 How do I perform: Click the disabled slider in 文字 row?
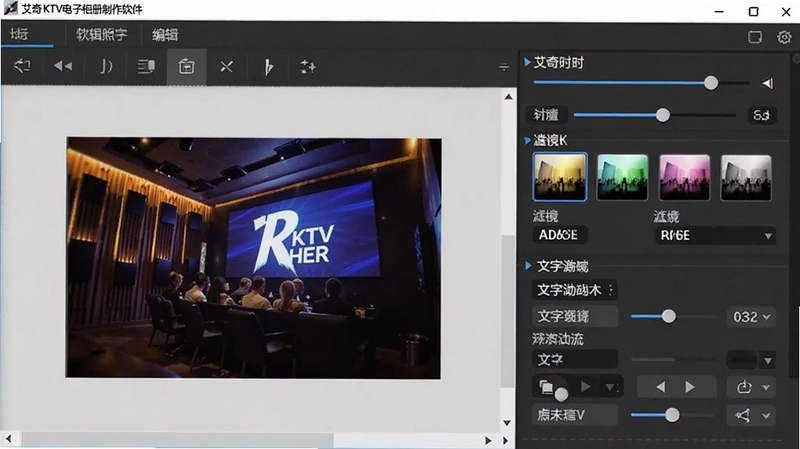pos(673,360)
